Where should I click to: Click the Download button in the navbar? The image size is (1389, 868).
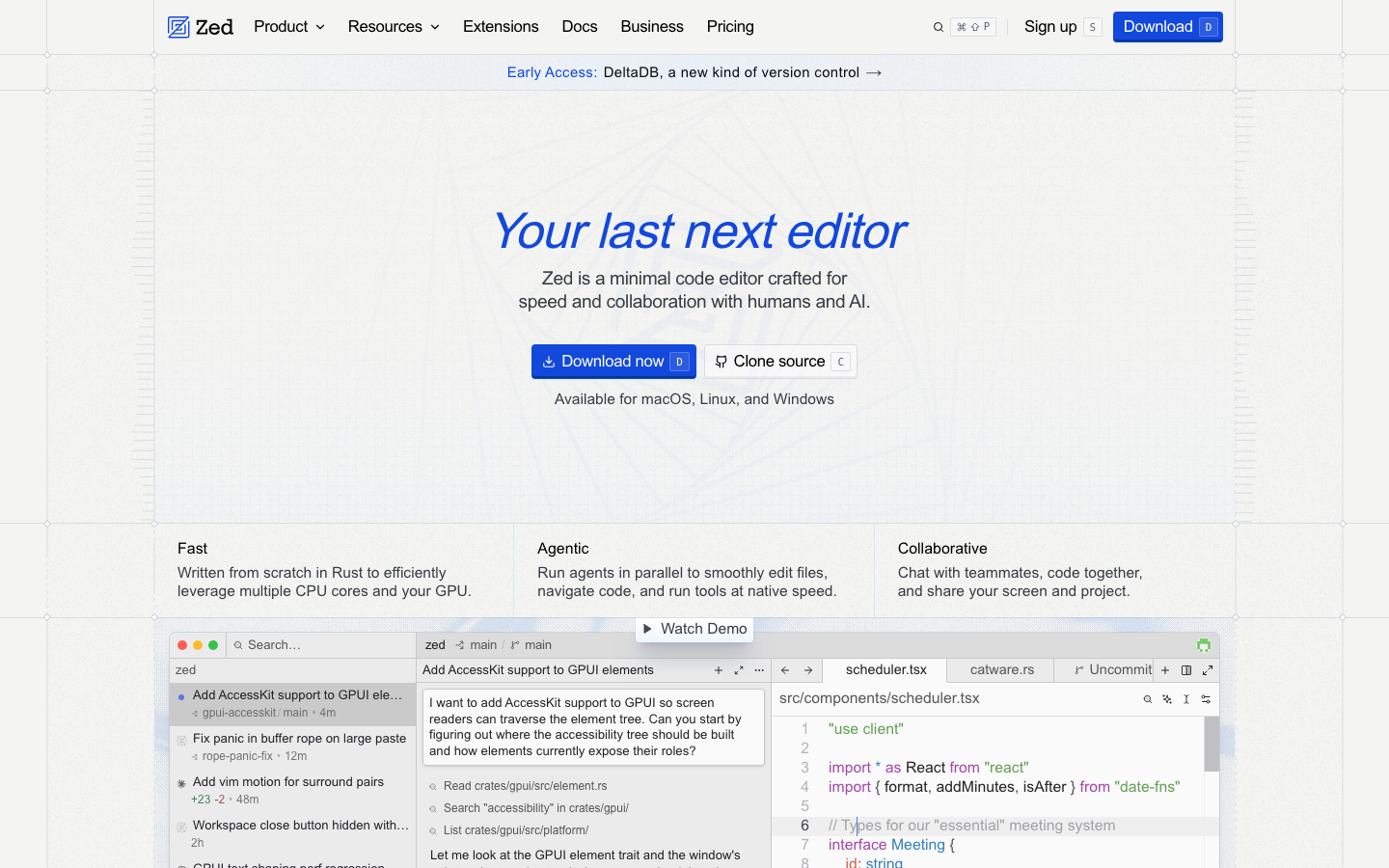click(1168, 27)
